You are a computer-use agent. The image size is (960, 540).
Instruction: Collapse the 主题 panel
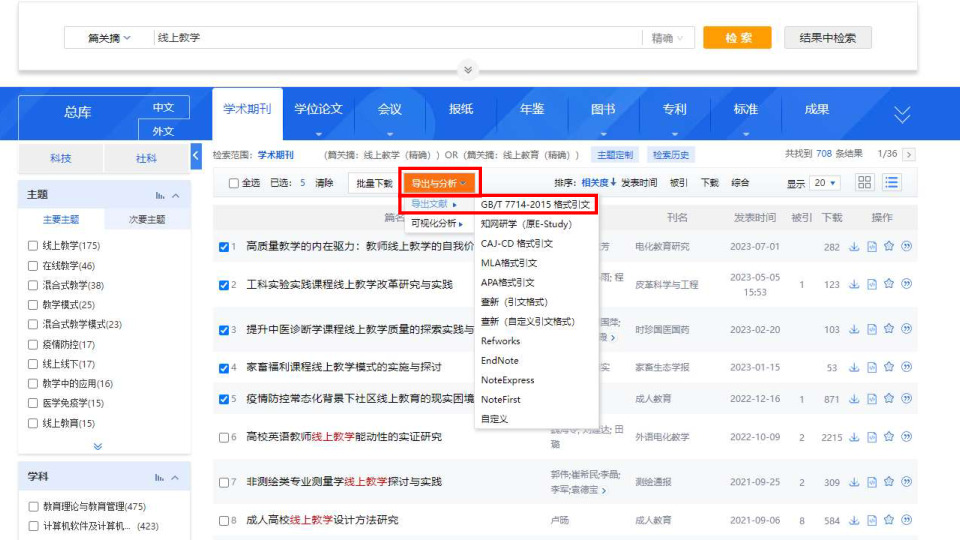coord(176,195)
